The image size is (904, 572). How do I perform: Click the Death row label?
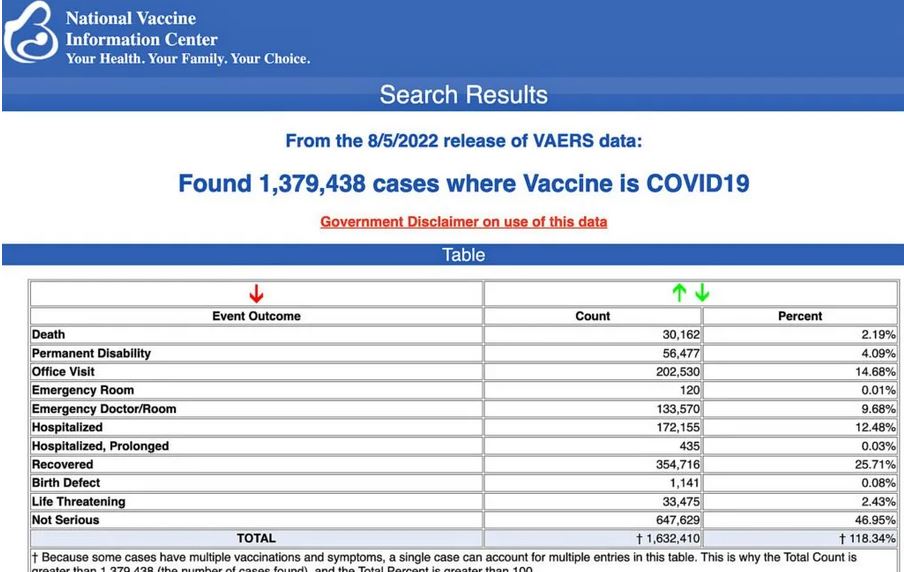48,335
